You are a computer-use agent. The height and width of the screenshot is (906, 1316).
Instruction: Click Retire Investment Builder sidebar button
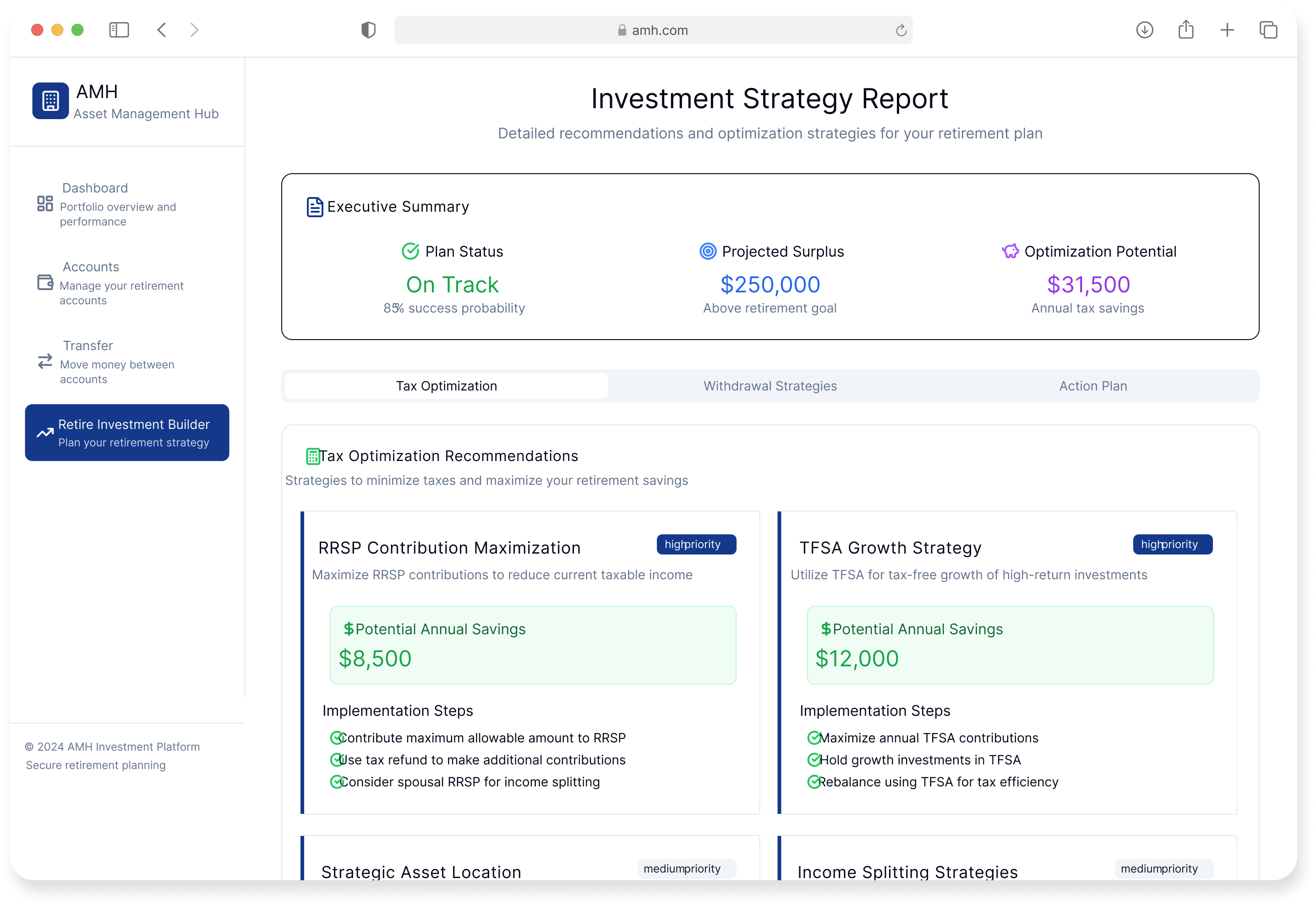pyautogui.click(x=127, y=433)
